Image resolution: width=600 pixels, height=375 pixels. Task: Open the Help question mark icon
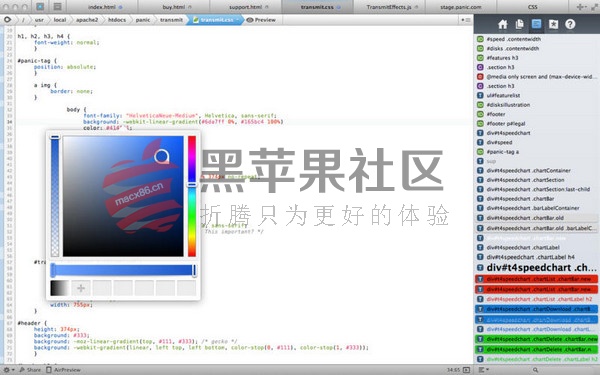click(x=570, y=24)
